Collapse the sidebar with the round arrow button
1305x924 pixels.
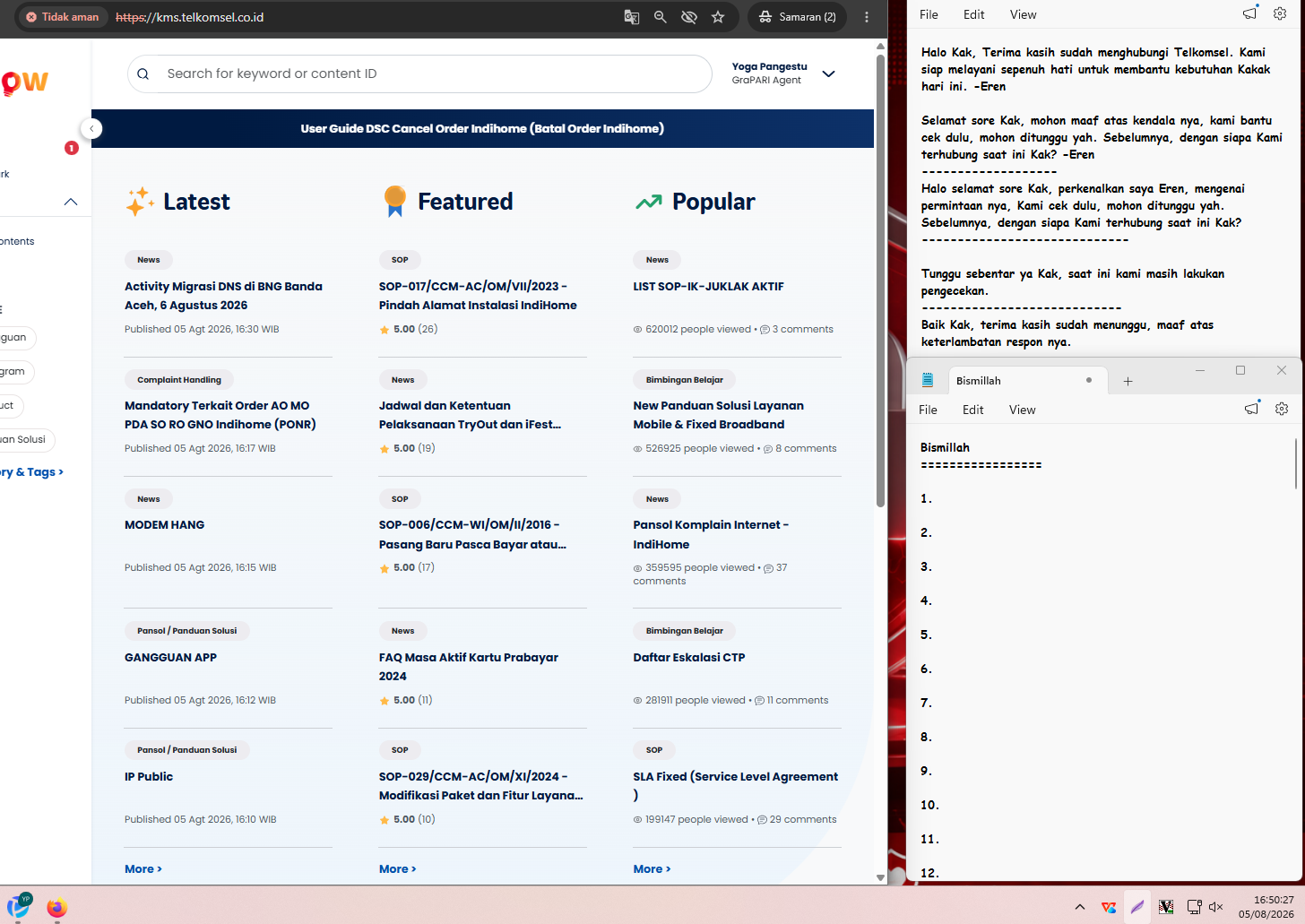91,128
